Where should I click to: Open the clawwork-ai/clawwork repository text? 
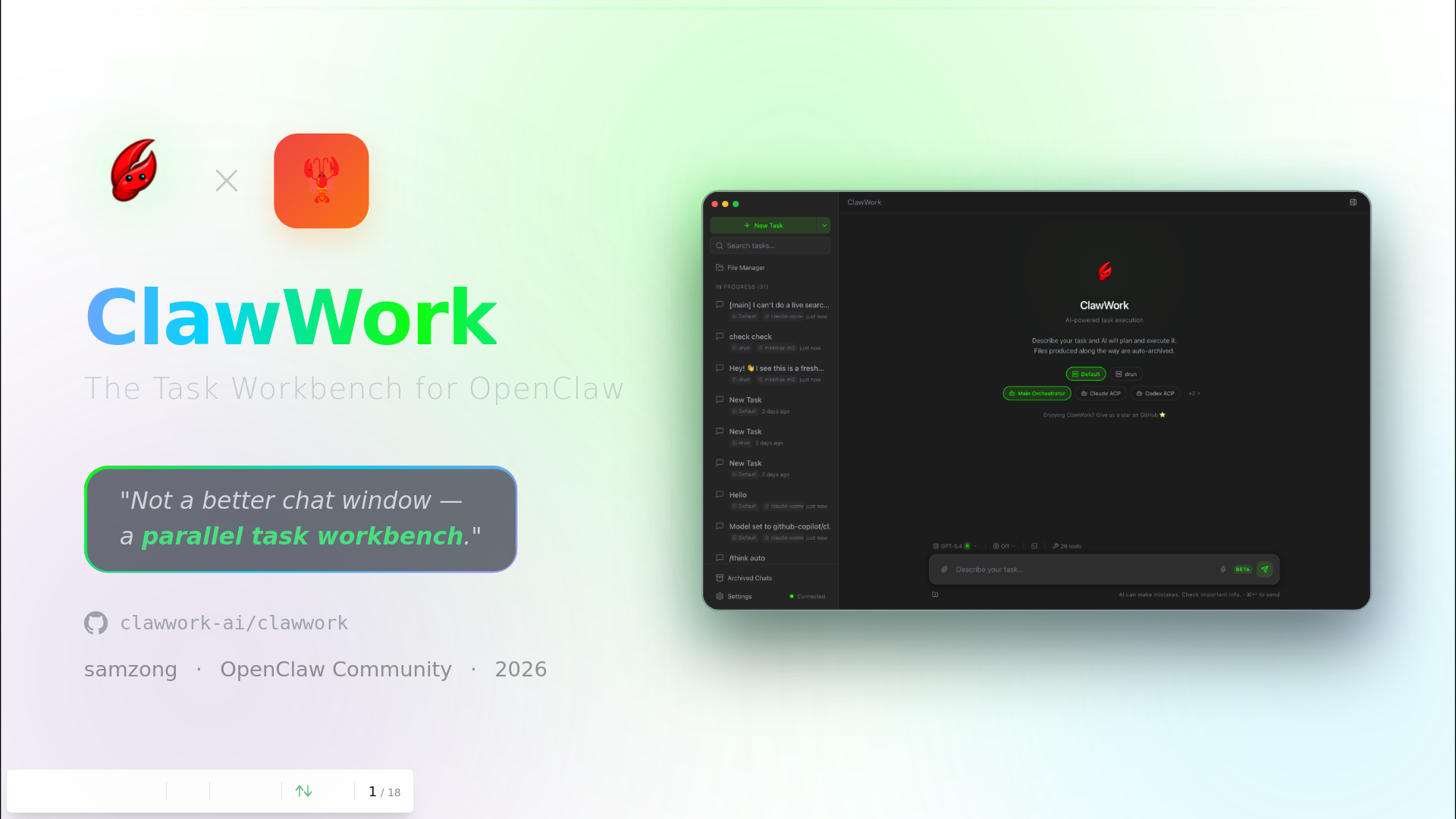pos(234,623)
